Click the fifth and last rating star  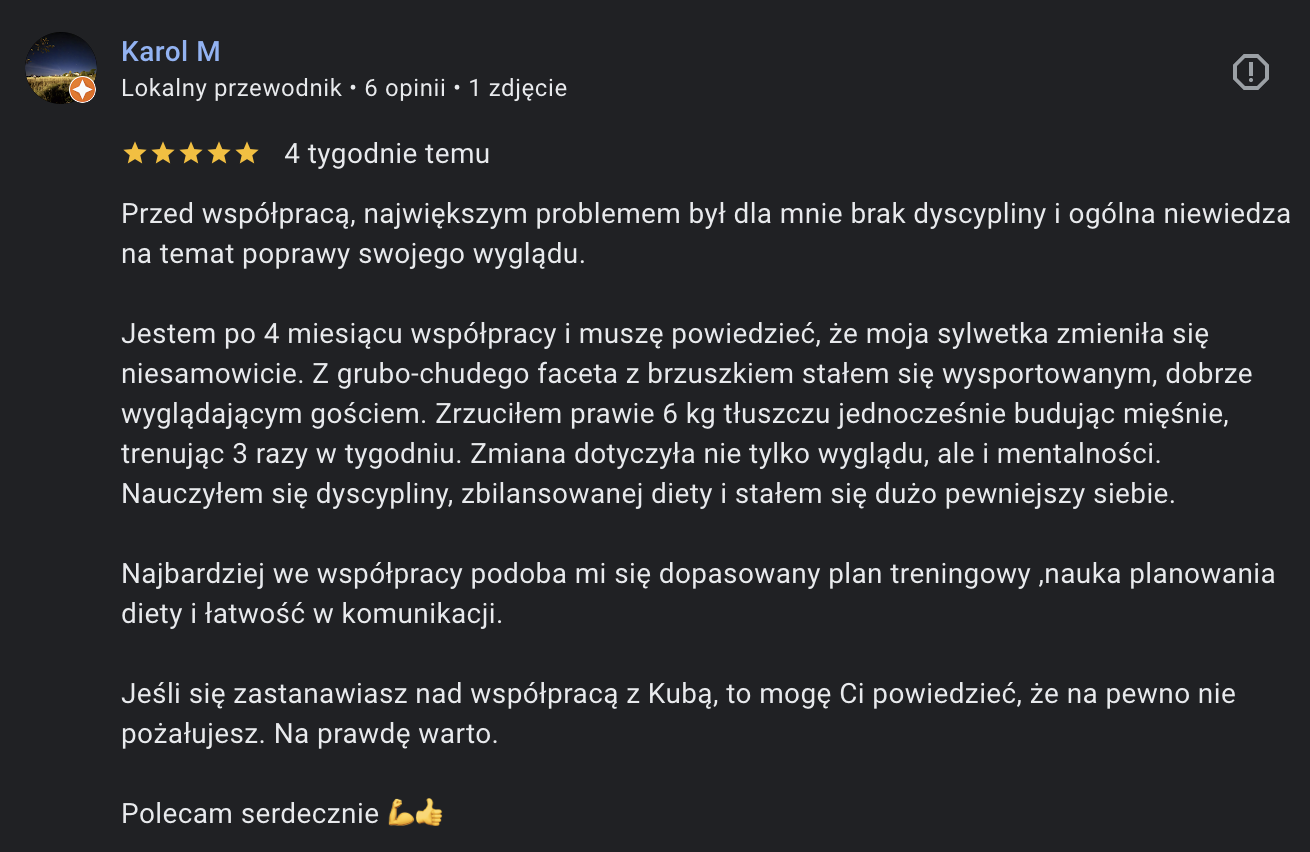click(246, 154)
